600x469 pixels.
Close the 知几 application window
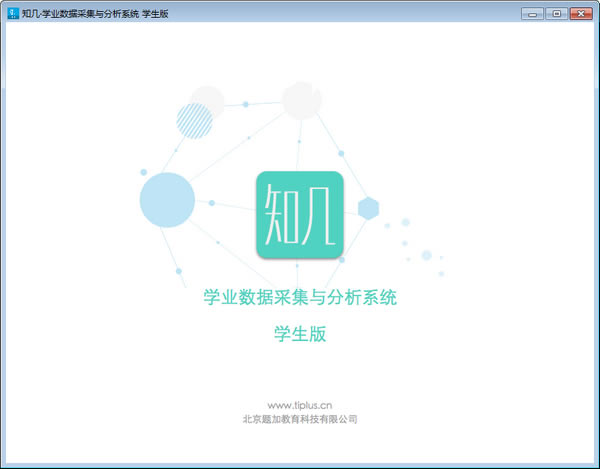pyautogui.click(x=581, y=14)
